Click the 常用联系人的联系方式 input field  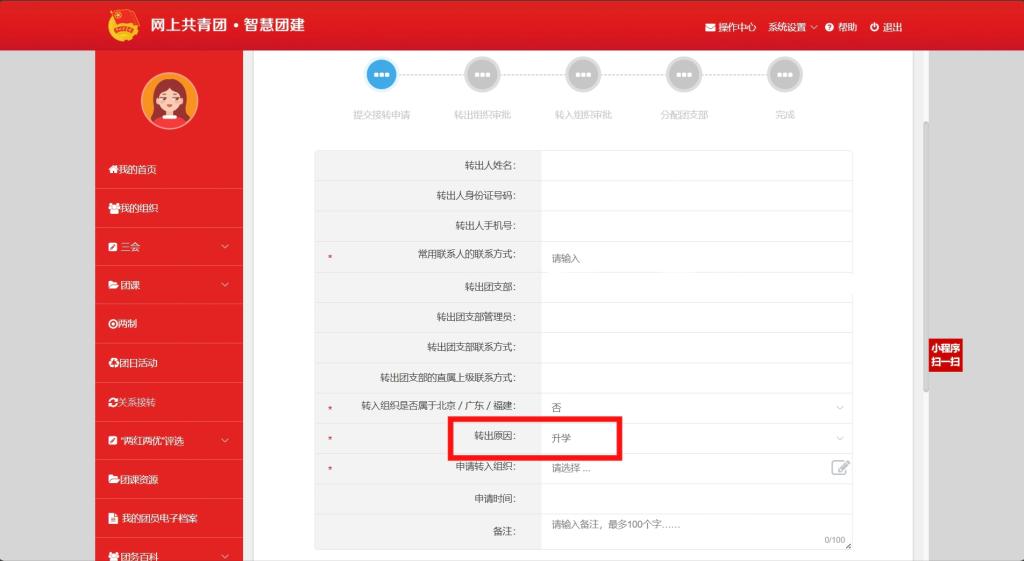695,258
